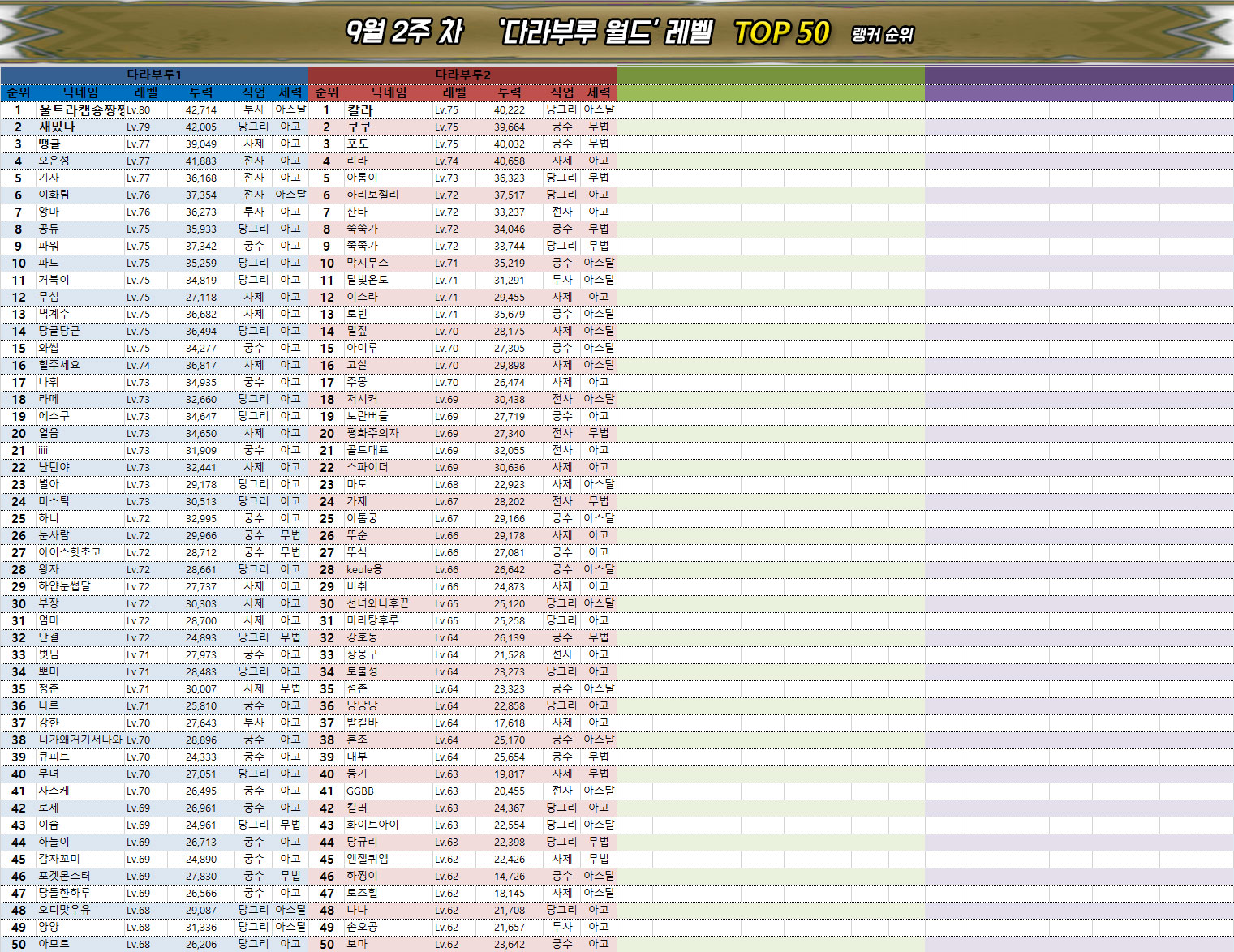Click the 세력 column header under 다라부루1
This screenshot has width=1234, height=952.
pyautogui.click(x=290, y=92)
